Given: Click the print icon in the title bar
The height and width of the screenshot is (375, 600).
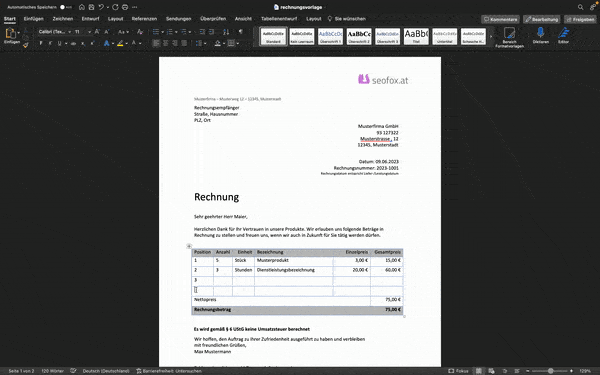Looking at the screenshot, I should 125,7.
